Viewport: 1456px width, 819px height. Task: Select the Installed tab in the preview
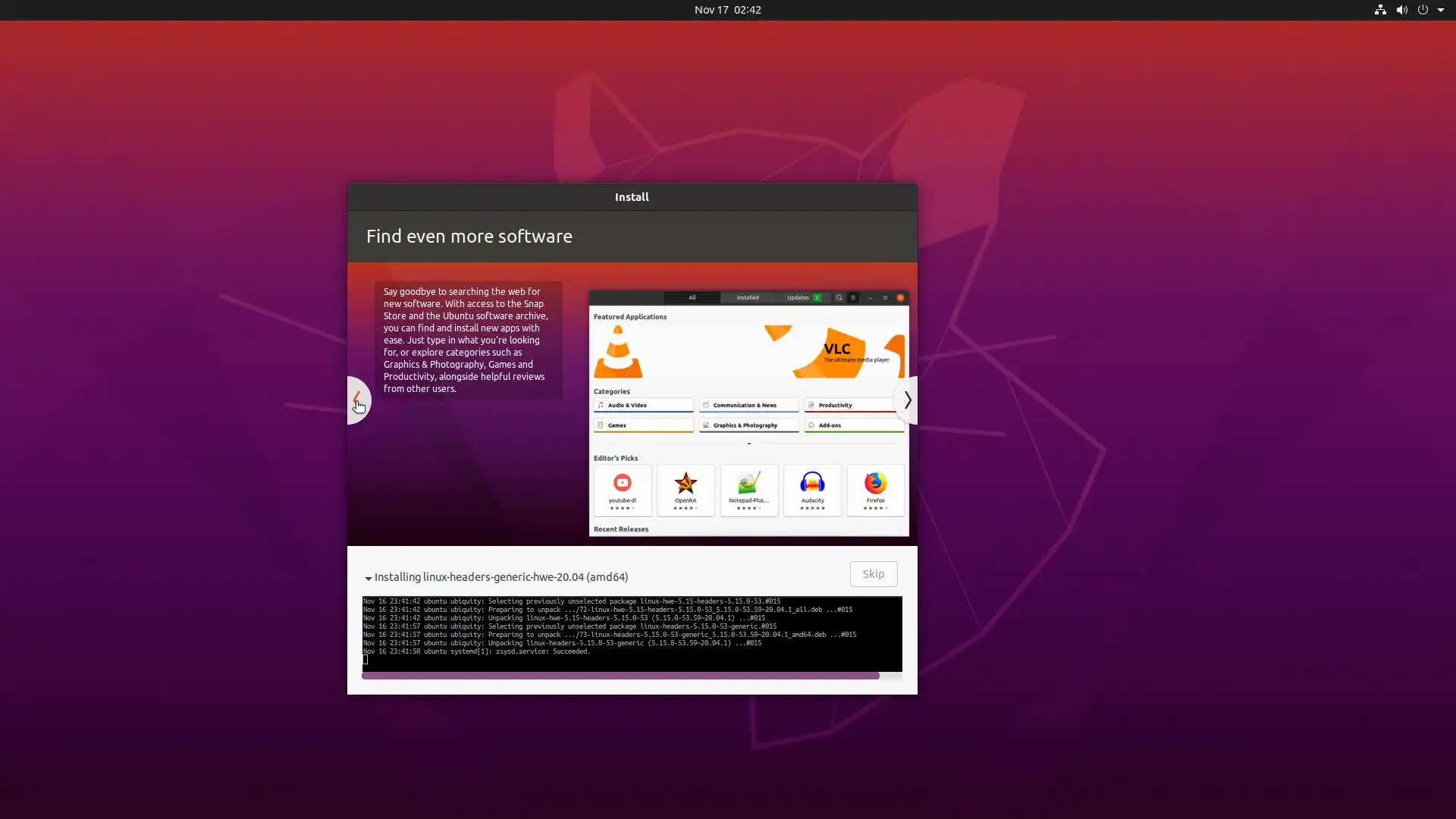point(748,297)
